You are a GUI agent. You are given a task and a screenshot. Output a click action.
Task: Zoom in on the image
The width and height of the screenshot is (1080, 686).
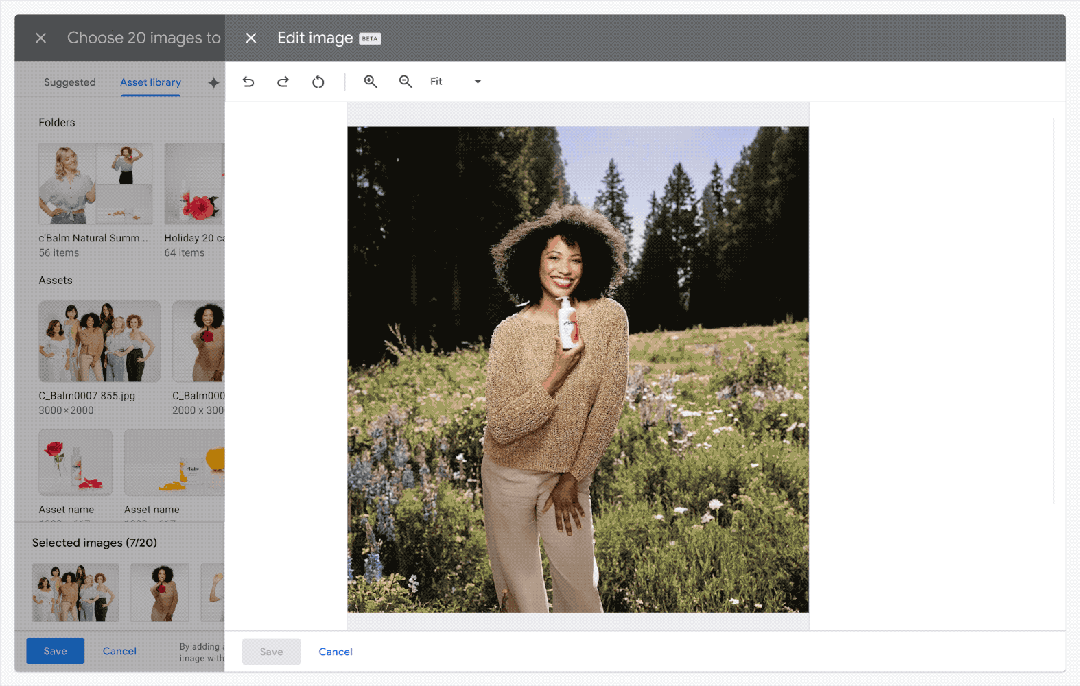(371, 81)
